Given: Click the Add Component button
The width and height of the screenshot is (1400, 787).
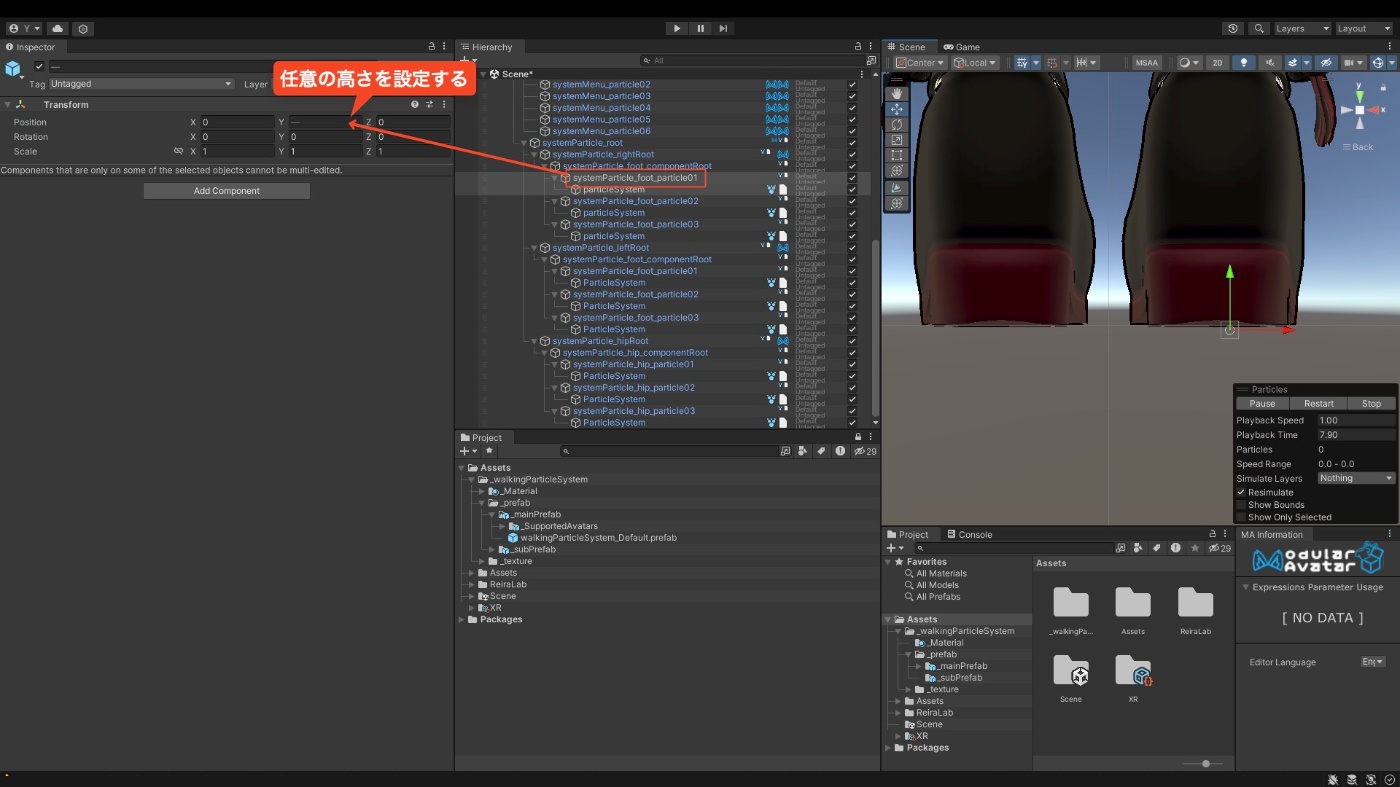Looking at the screenshot, I should pyautogui.click(x=227, y=191).
